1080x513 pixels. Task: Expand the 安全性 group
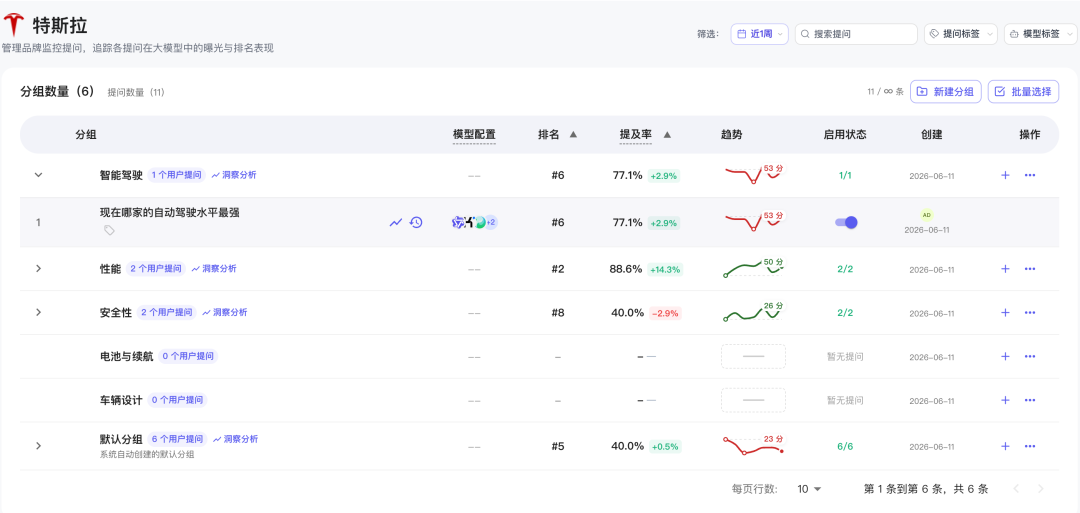(x=39, y=313)
